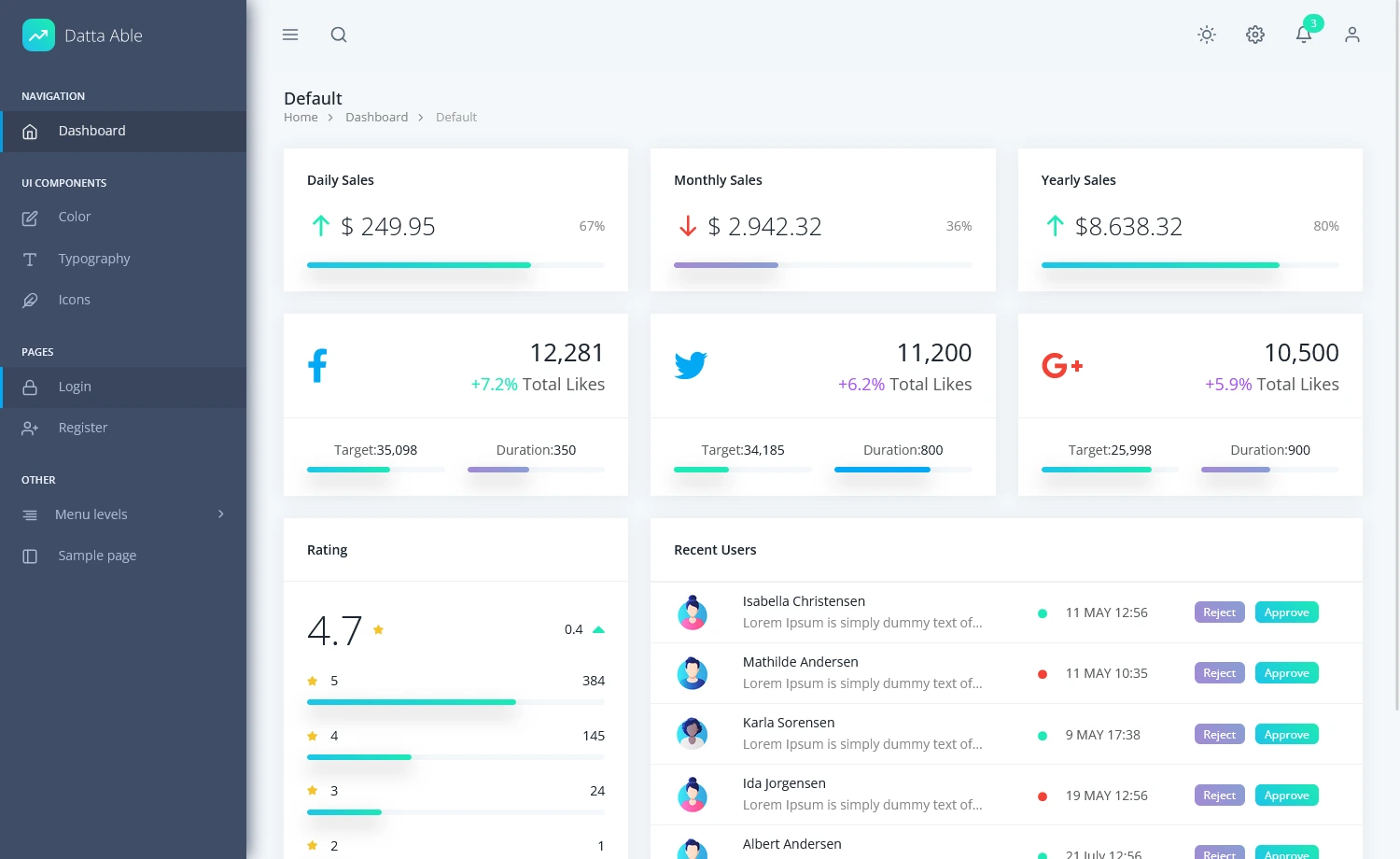Open the Typography page from the sidebar
This screenshot has width=1400, height=859.
(94, 259)
